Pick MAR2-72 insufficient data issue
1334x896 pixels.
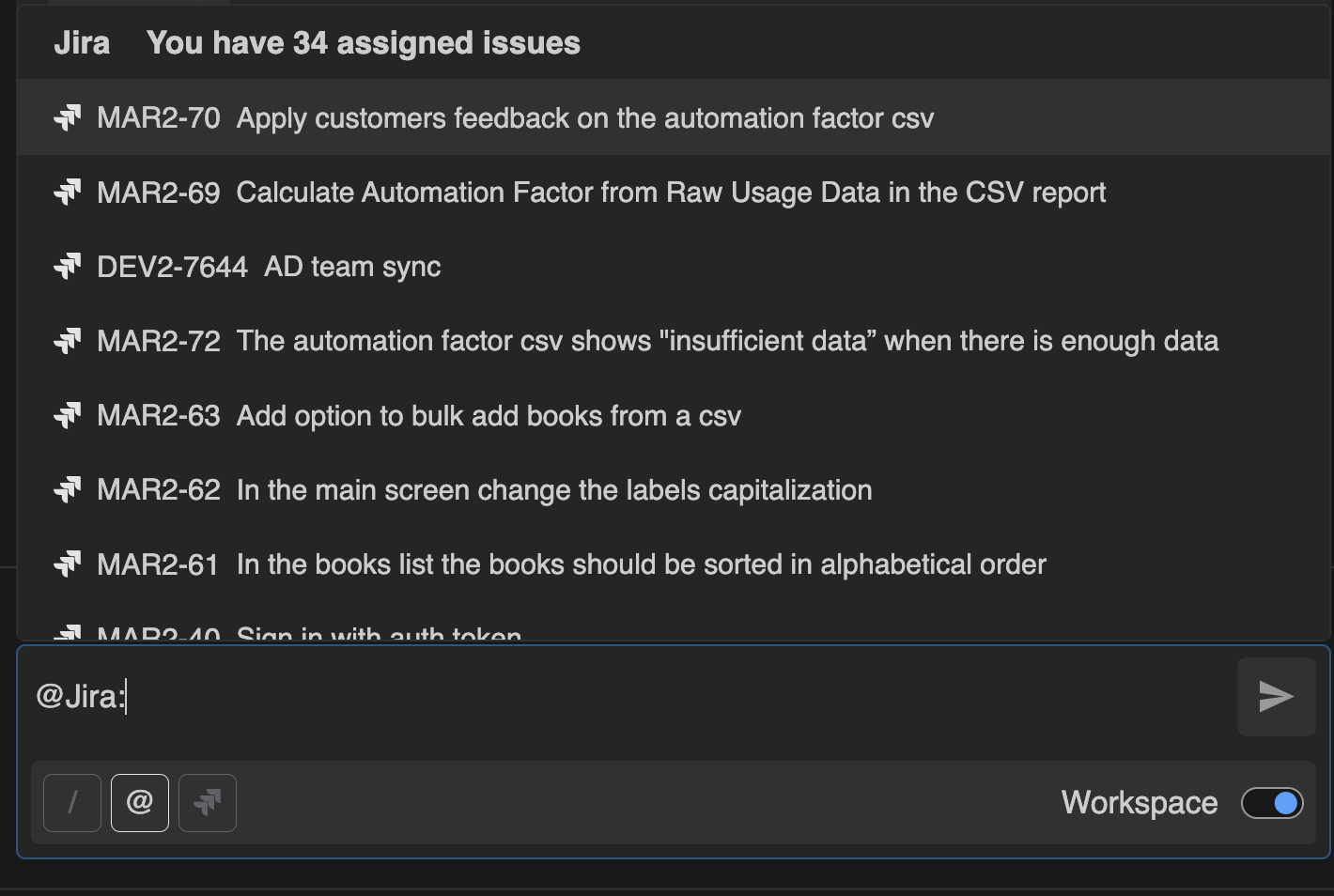point(727,341)
